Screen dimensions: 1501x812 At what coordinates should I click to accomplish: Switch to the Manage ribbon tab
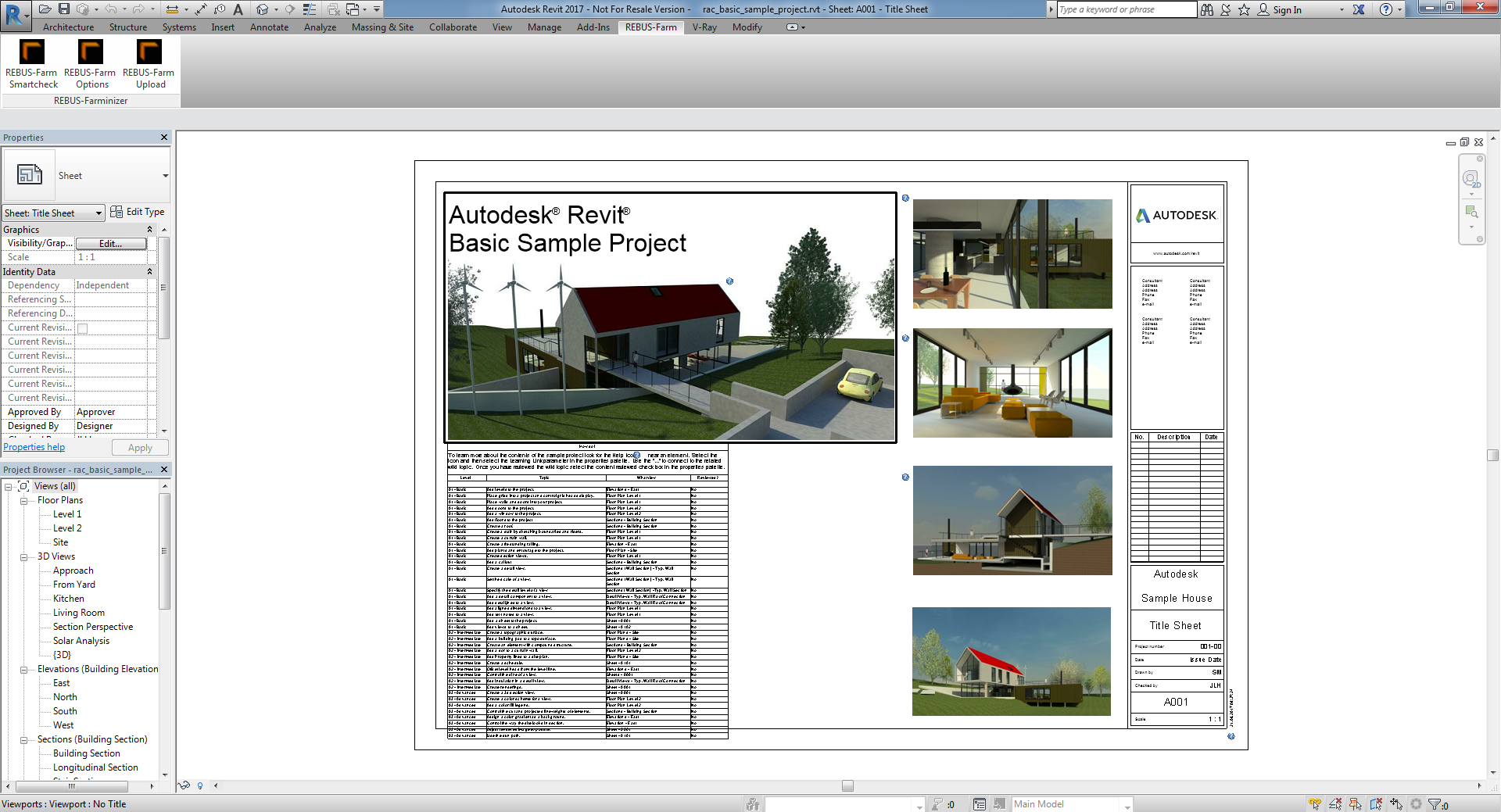[544, 27]
